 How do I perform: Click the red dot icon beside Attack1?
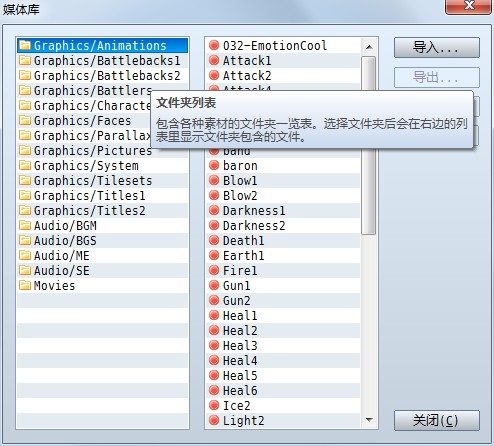pyautogui.click(x=214, y=60)
